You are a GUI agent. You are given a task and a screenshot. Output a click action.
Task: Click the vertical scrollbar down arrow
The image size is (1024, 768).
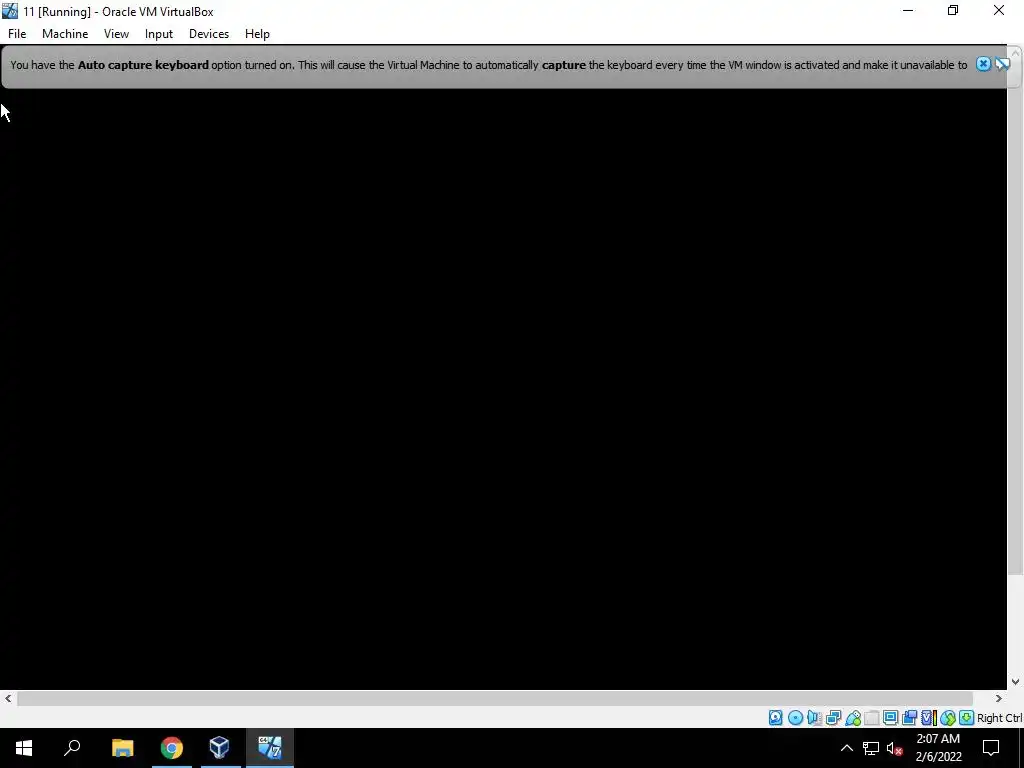1016,682
